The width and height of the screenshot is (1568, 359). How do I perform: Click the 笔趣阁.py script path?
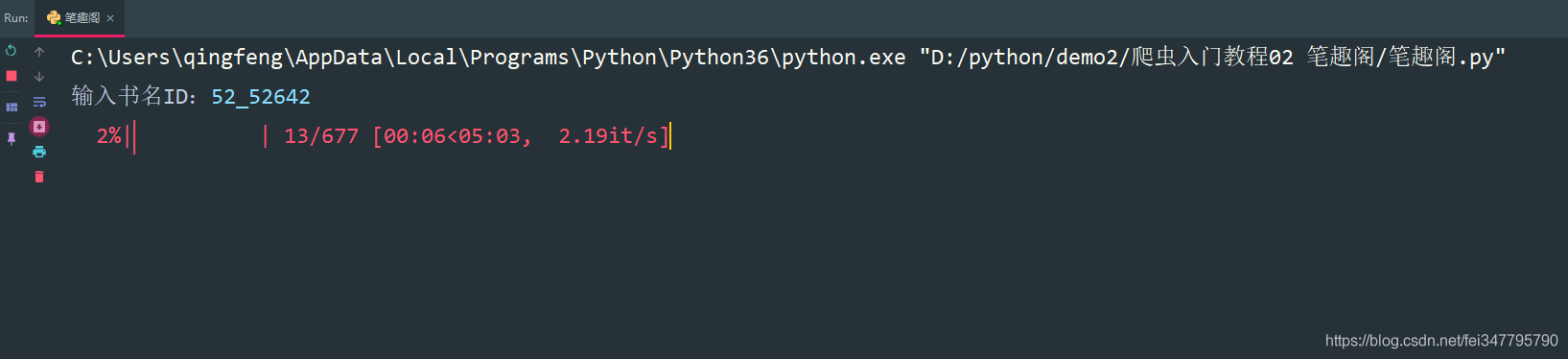[x=1213, y=58]
